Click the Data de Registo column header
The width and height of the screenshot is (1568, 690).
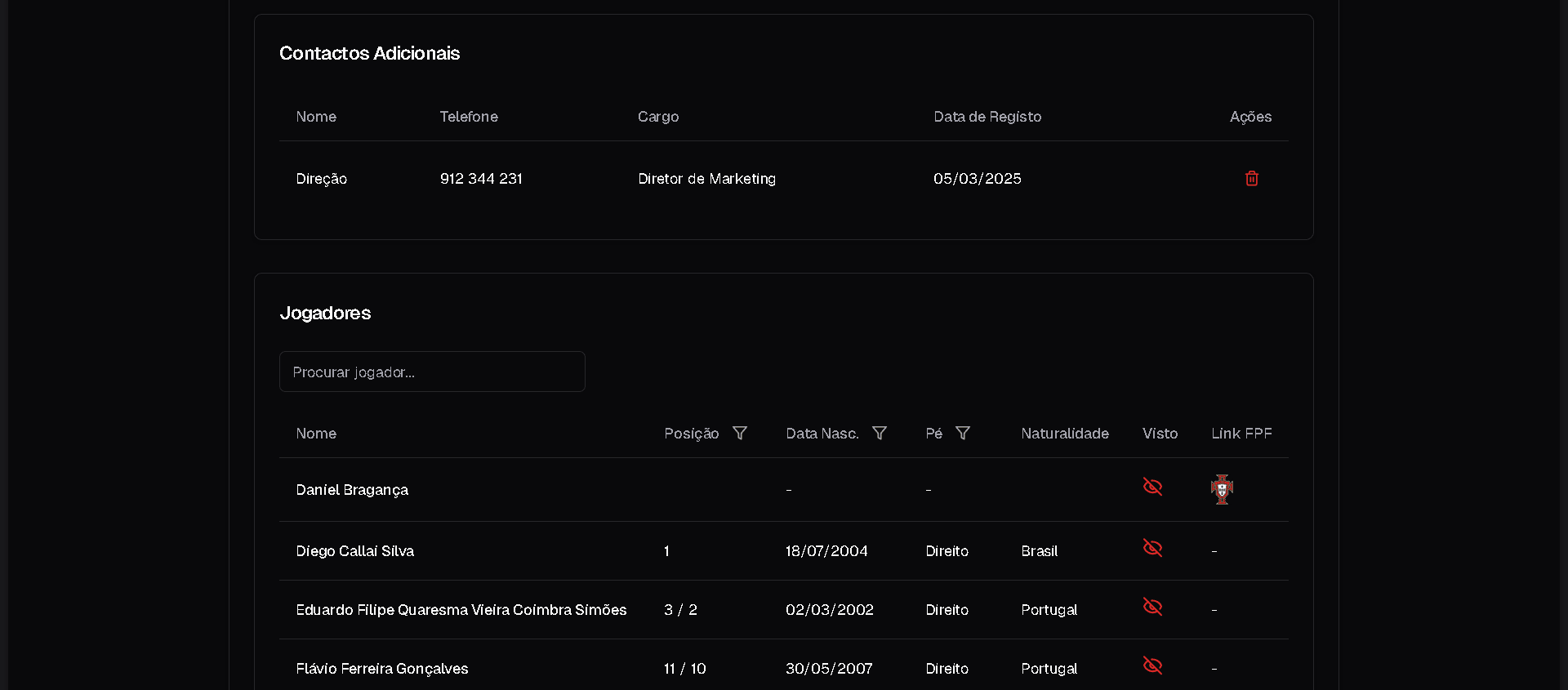(987, 117)
